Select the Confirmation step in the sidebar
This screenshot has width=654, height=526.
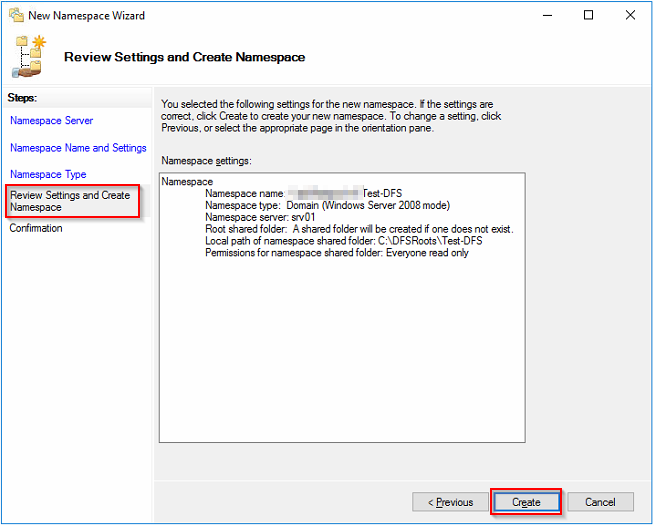click(36, 228)
